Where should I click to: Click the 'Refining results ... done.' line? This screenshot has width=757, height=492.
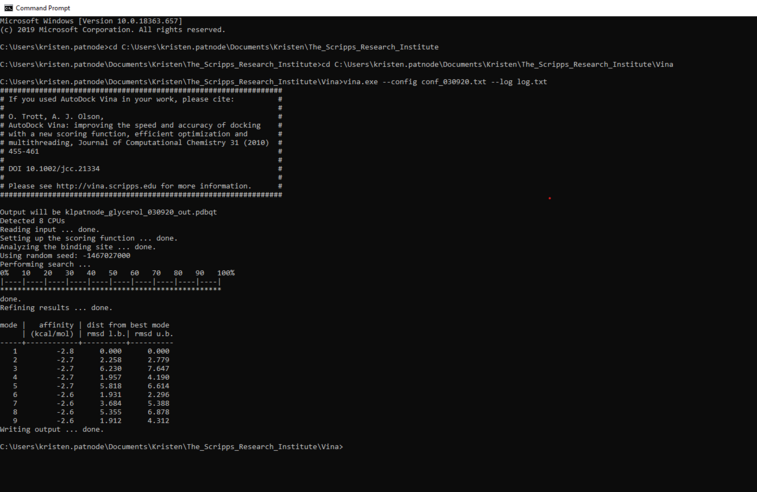[56, 308]
